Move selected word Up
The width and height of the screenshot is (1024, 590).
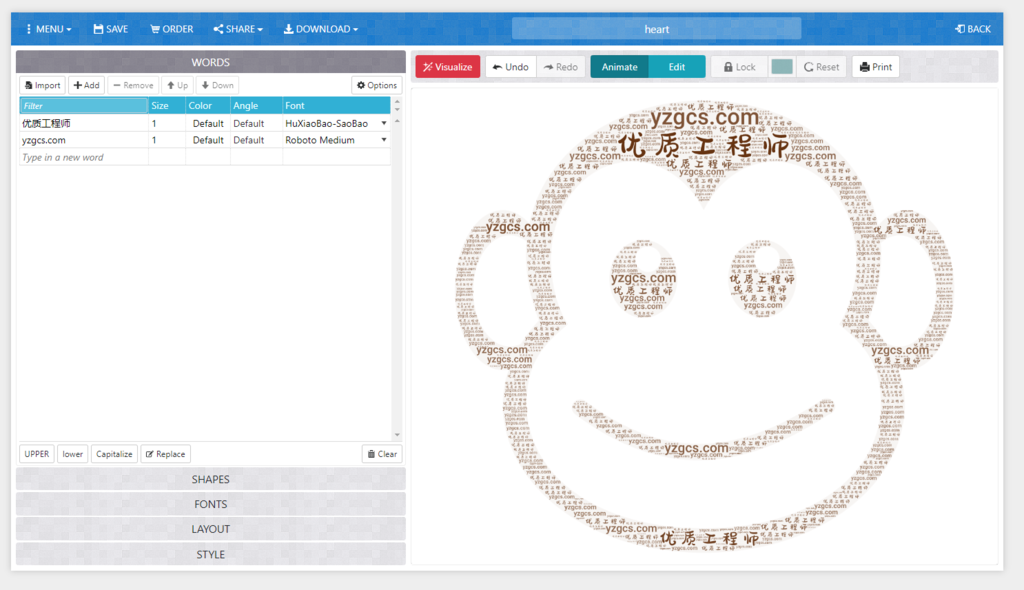point(177,85)
